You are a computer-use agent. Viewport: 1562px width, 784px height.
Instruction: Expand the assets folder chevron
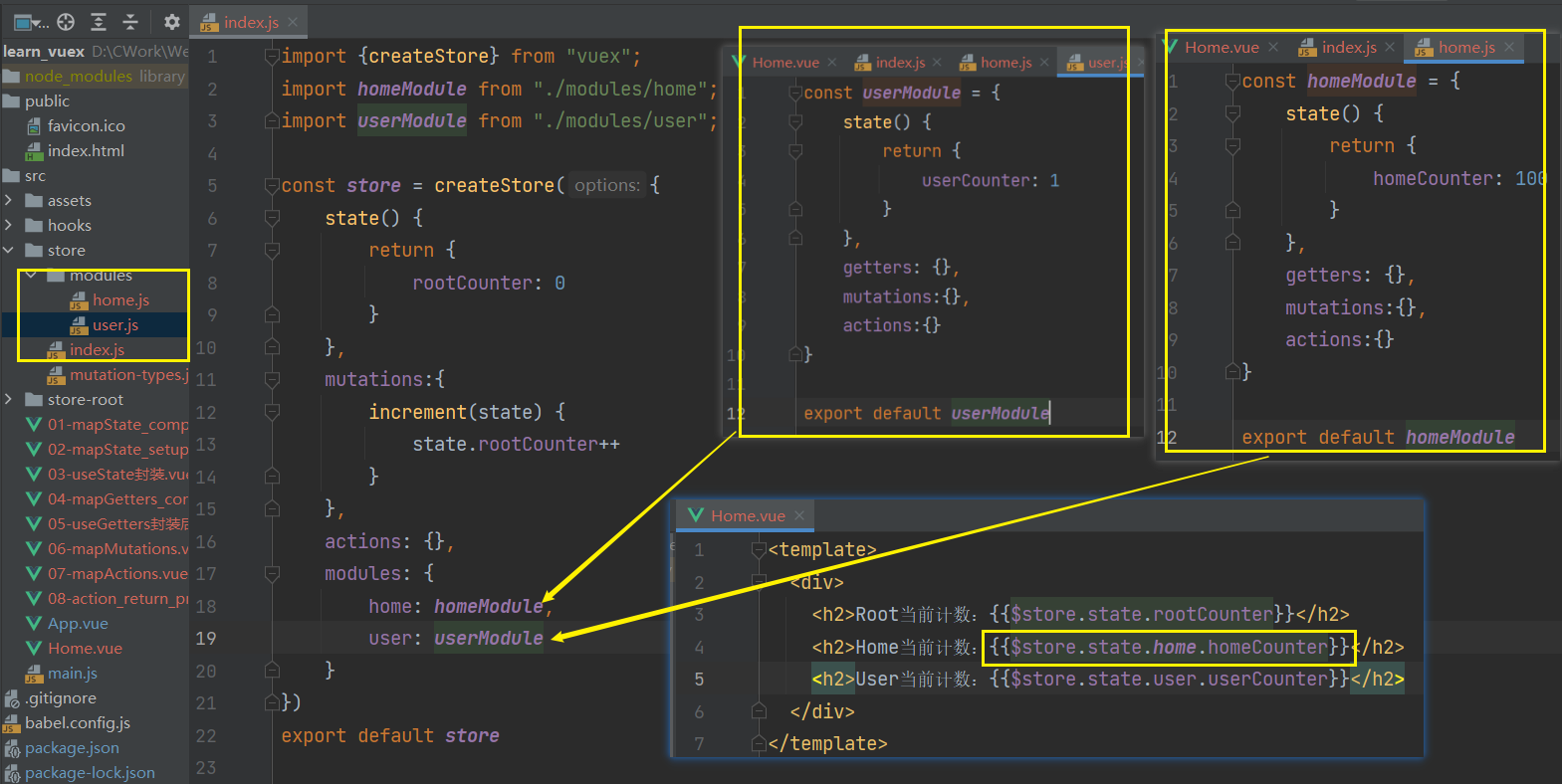9,201
